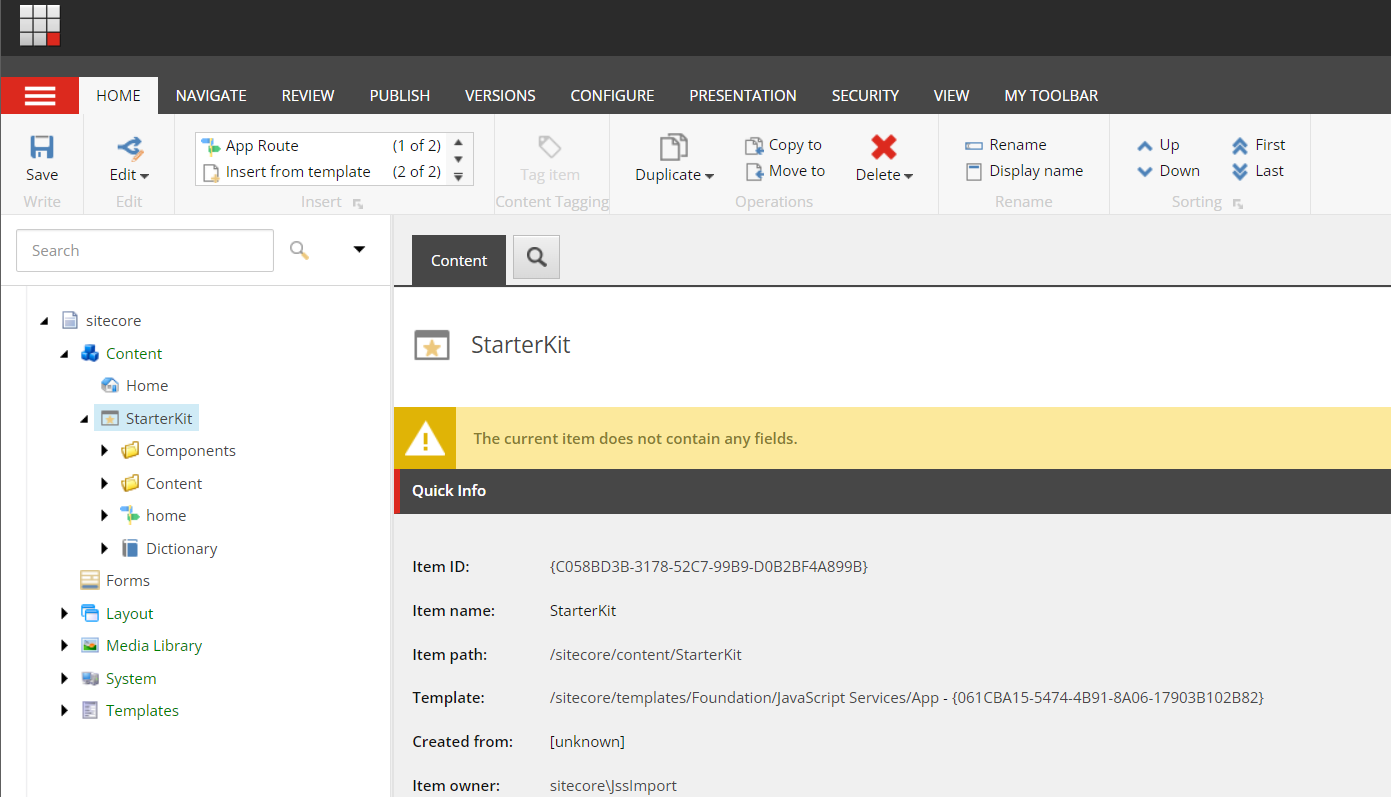The width and height of the screenshot is (1391, 797).
Task: Open the MY TOOLBAR ribbon tab
Action: pyautogui.click(x=1051, y=96)
